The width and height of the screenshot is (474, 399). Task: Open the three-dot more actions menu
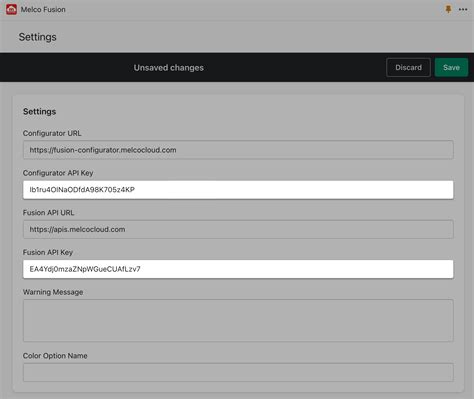(463, 9)
